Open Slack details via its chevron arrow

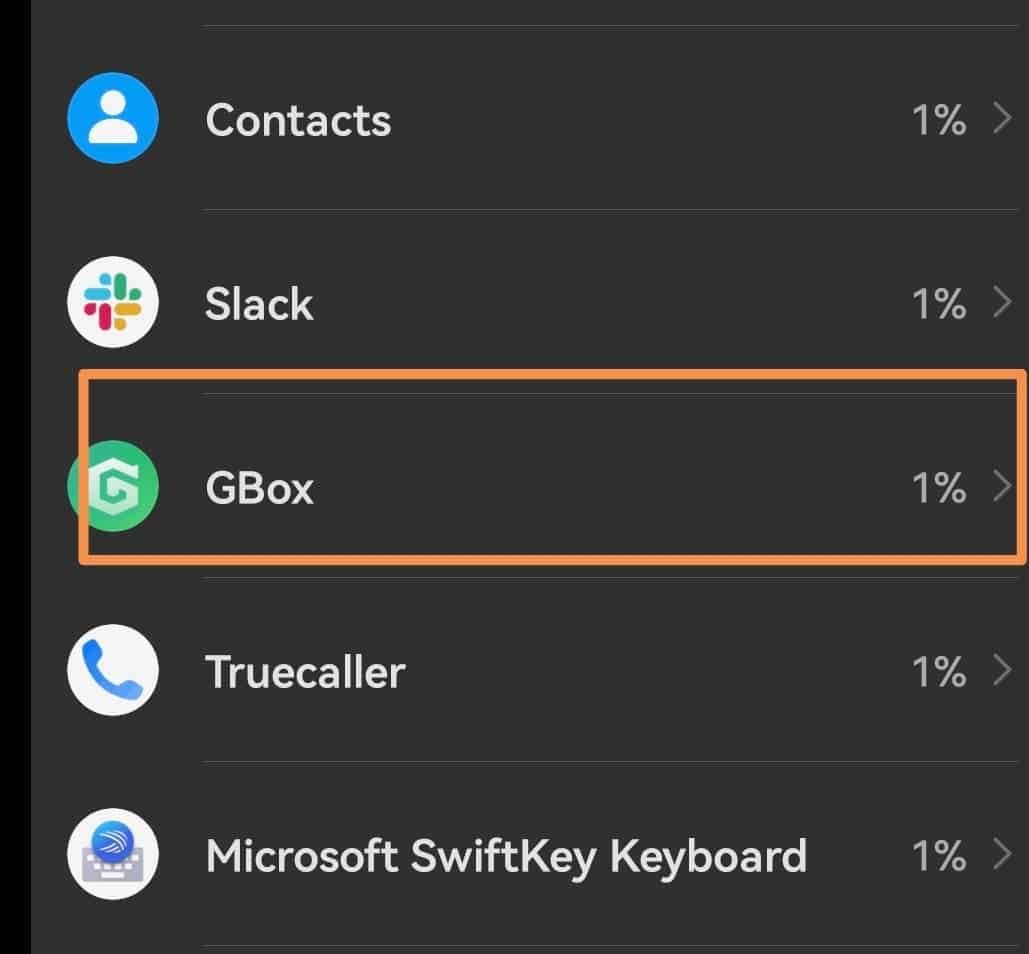[1002, 303]
